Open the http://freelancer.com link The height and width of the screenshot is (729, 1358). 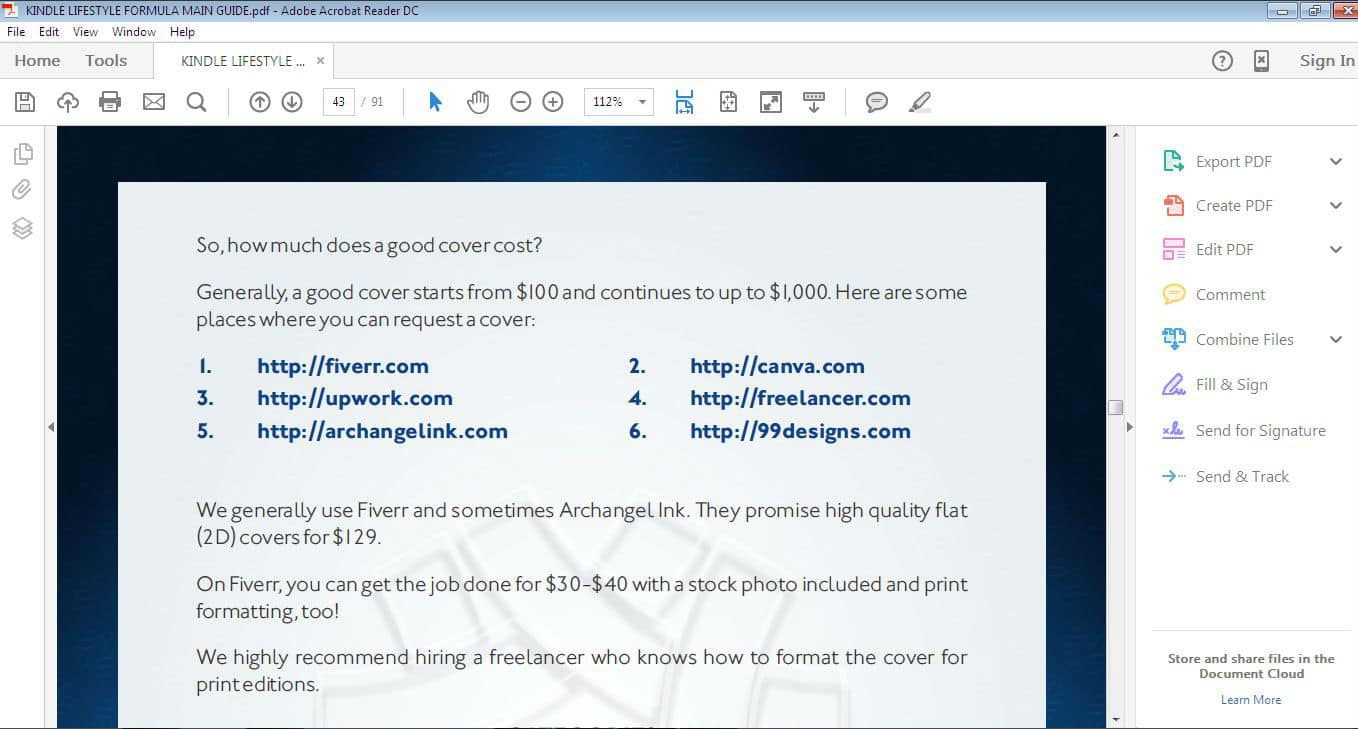pyautogui.click(x=800, y=398)
